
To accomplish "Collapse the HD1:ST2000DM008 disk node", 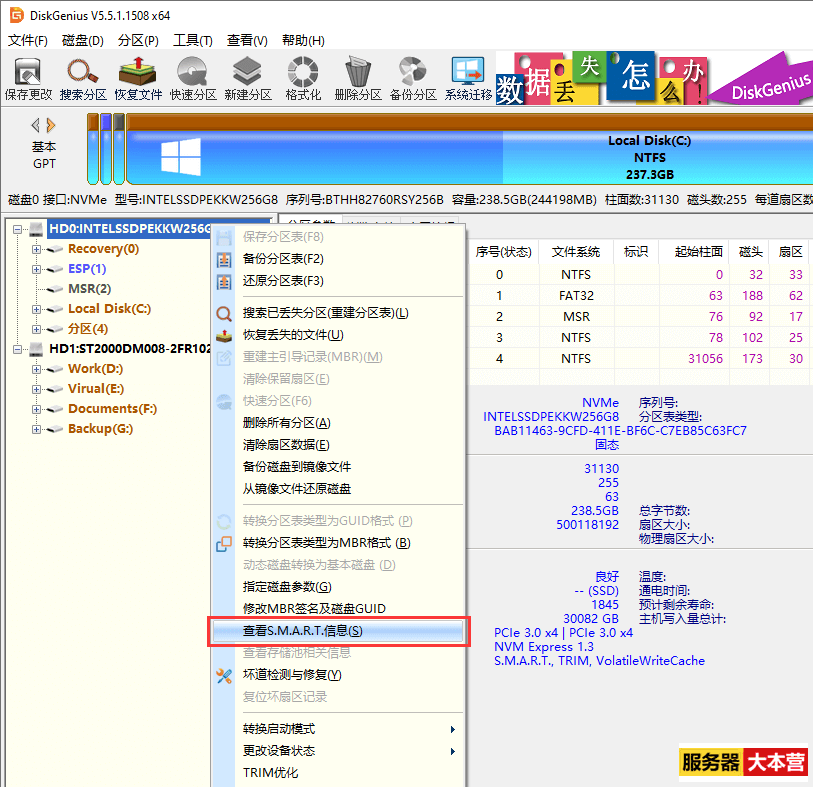I will [x=18, y=349].
